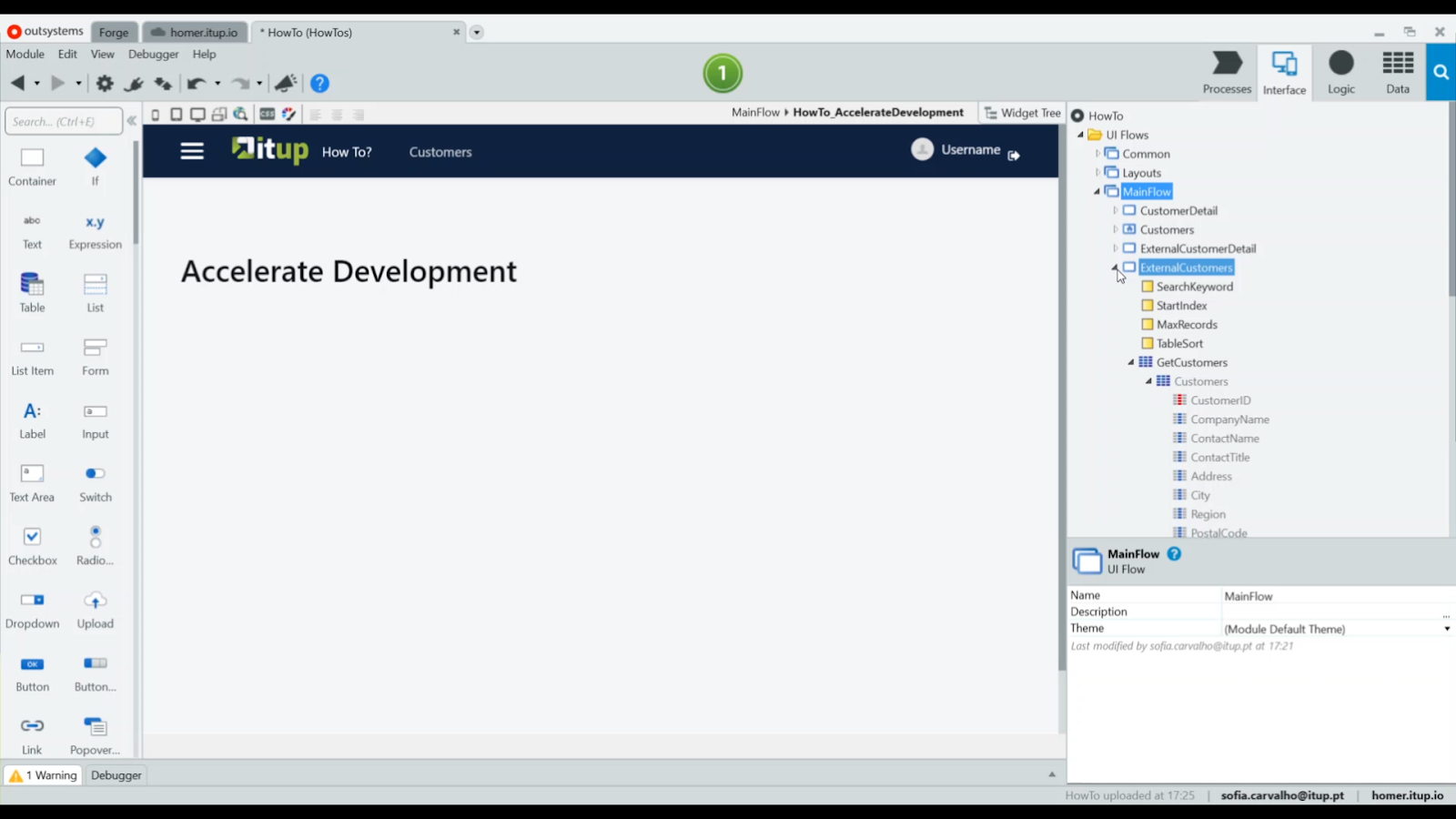Viewport: 1456px width, 819px height.
Task: Open the Debugger menu
Action: [153, 55]
